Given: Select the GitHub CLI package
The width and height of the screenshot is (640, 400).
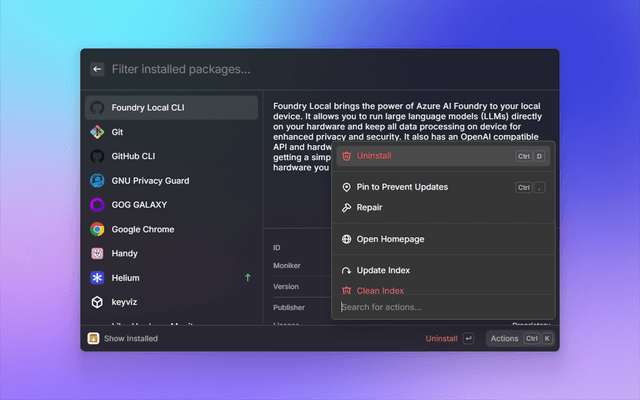Looking at the screenshot, I should coord(171,156).
